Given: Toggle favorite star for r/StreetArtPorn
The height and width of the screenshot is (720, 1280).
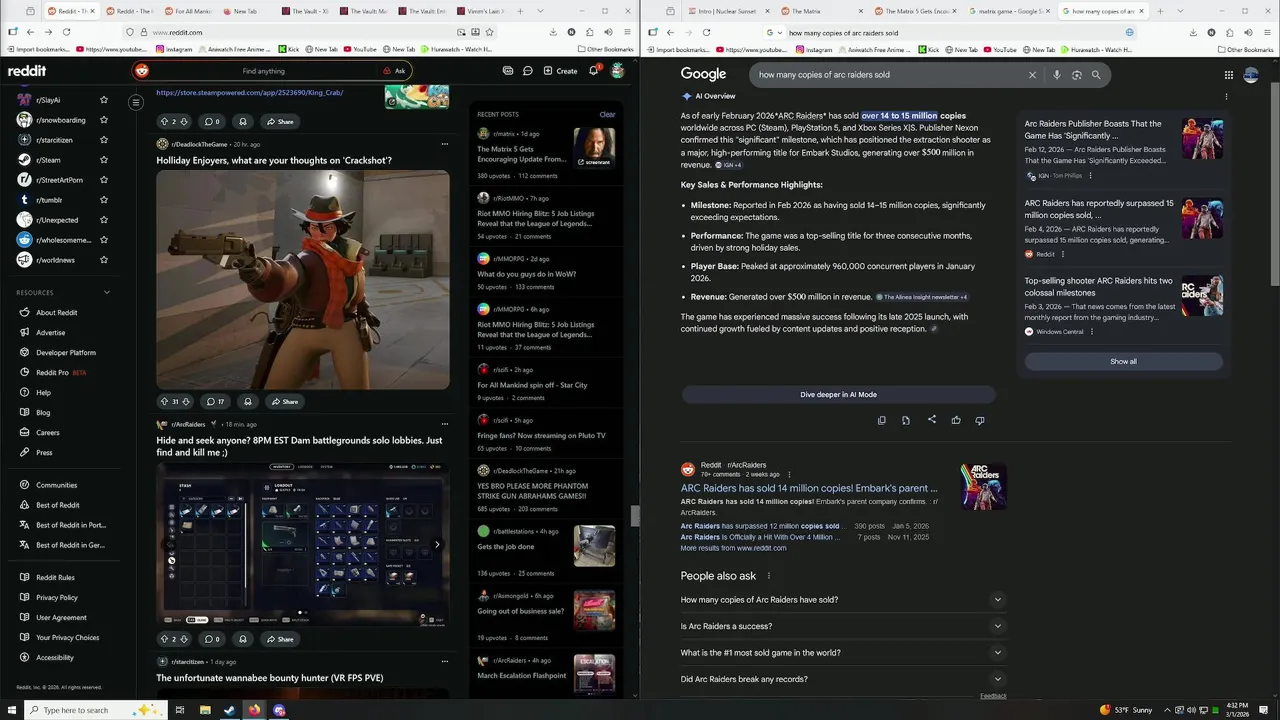Looking at the screenshot, I should coord(104,180).
